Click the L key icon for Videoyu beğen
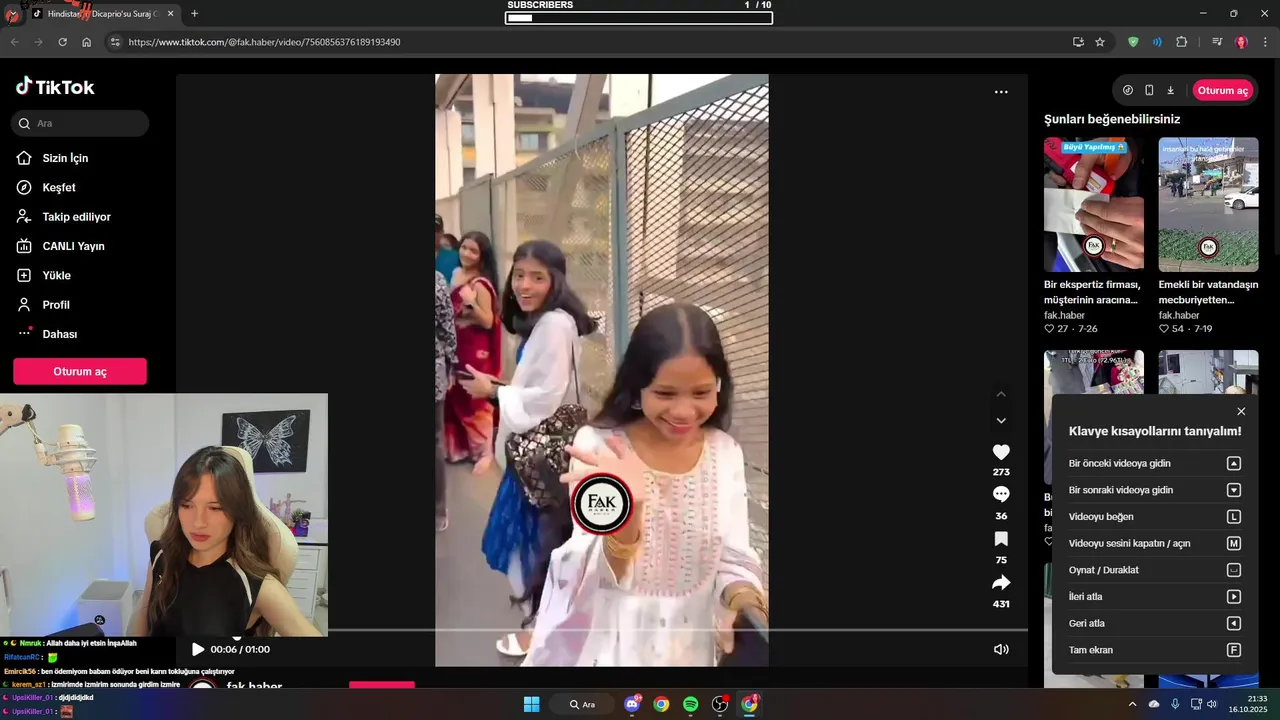The height and width of the screenshot is (720, 1280). (x=1234, y=517)
